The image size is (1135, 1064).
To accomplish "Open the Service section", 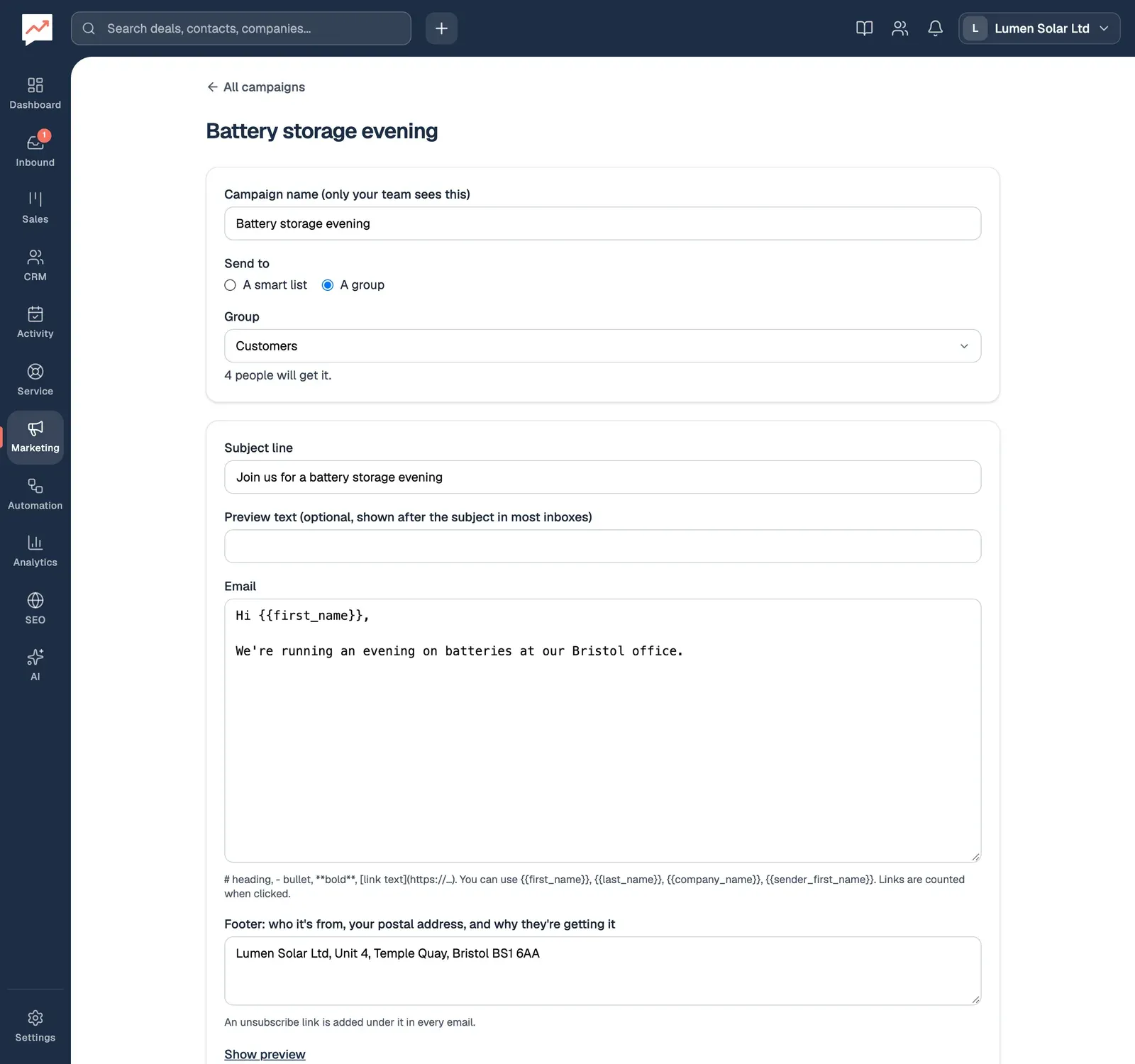I will click(x=35, y=379).
